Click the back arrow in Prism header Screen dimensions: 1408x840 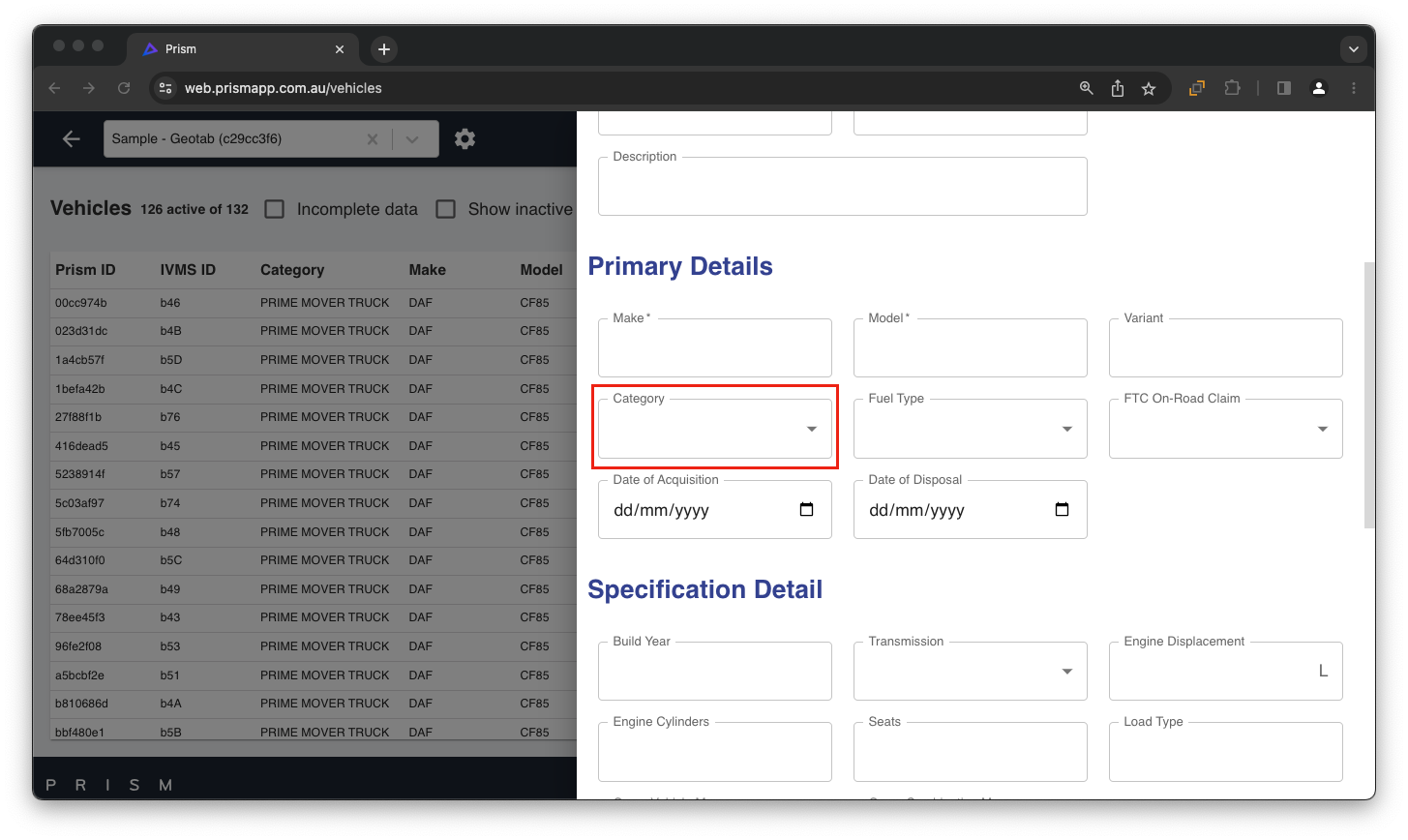point(71,139)
